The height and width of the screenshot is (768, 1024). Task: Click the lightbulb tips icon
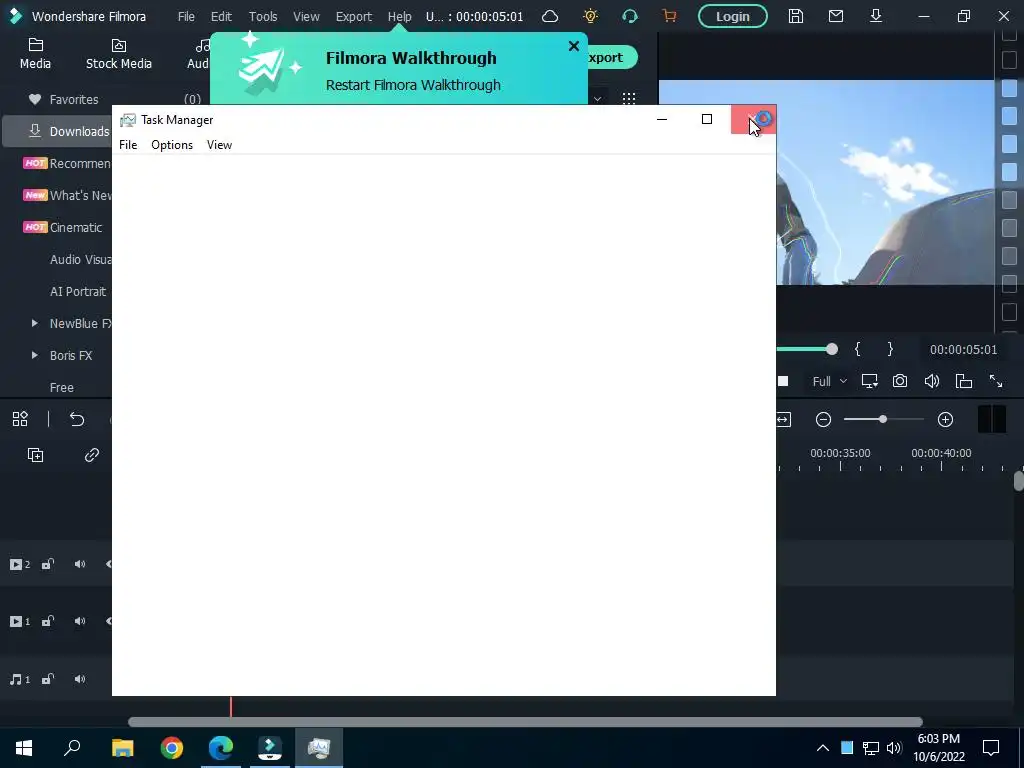click(590, 16)
